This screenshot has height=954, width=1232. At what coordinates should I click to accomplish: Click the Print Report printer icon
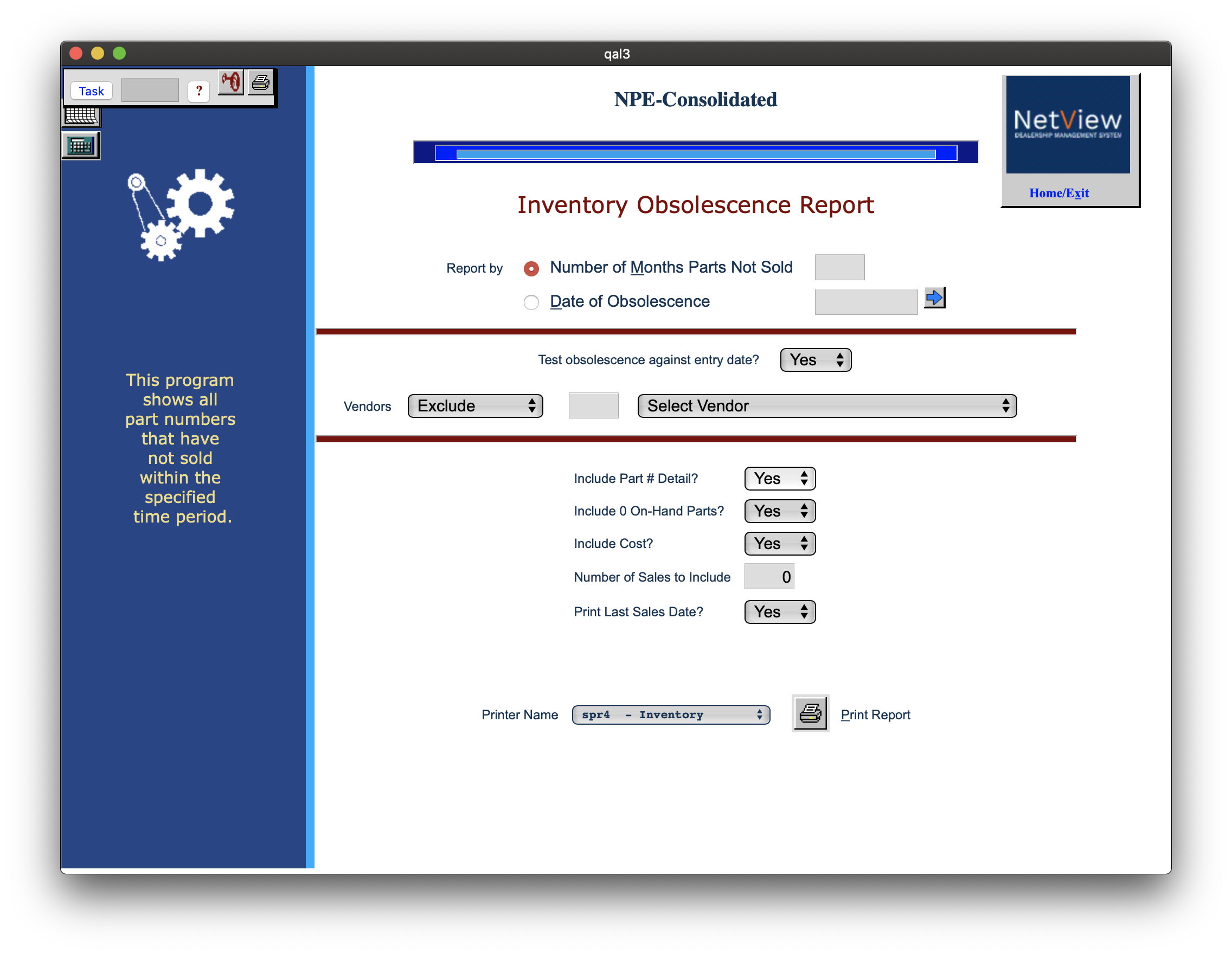click(x=810, y=714)
